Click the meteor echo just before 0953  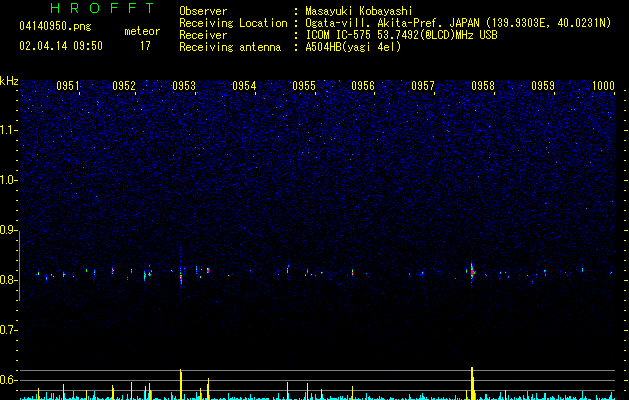[181, 275]
